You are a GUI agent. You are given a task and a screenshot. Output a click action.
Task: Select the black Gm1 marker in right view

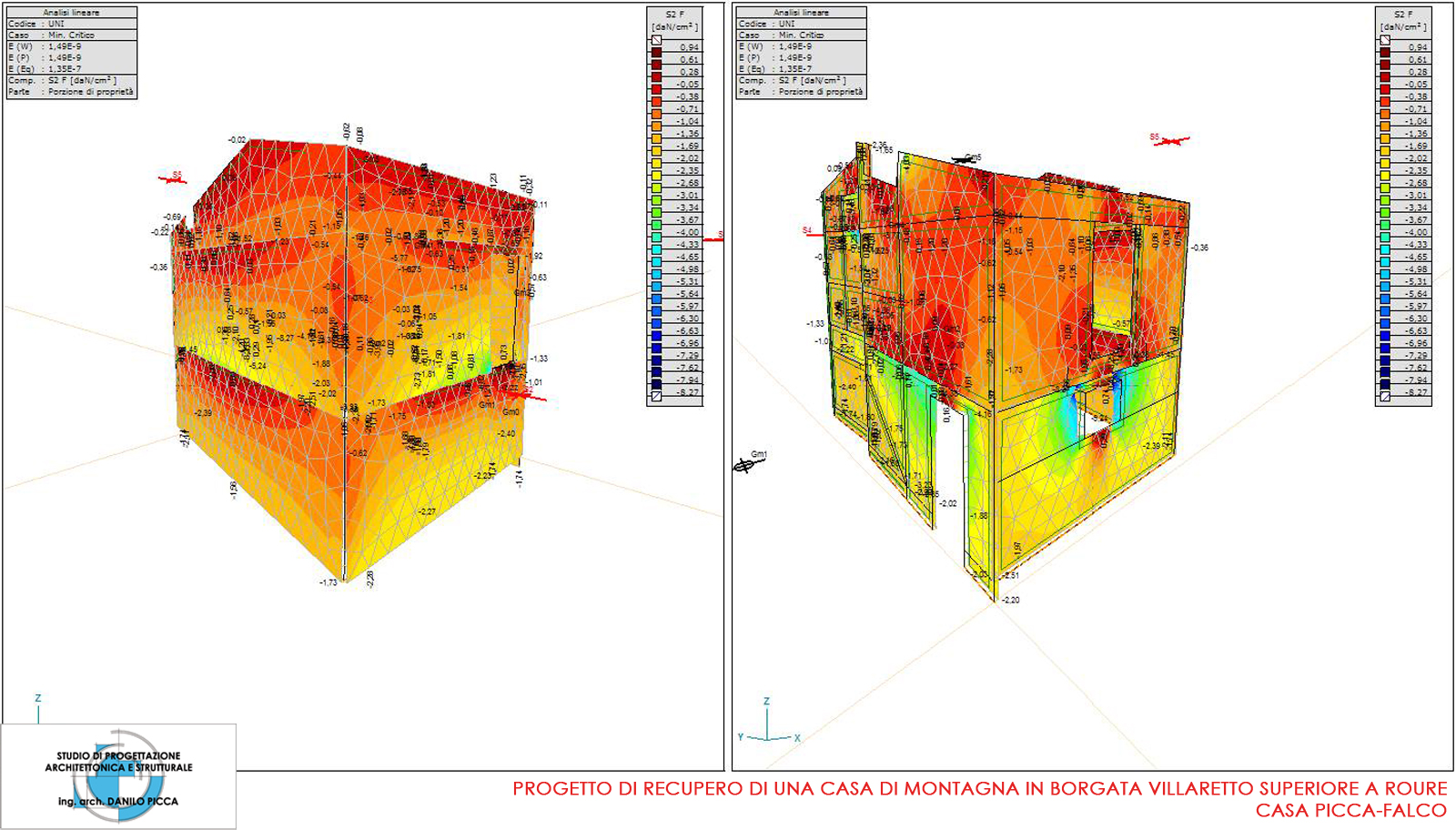750,461
